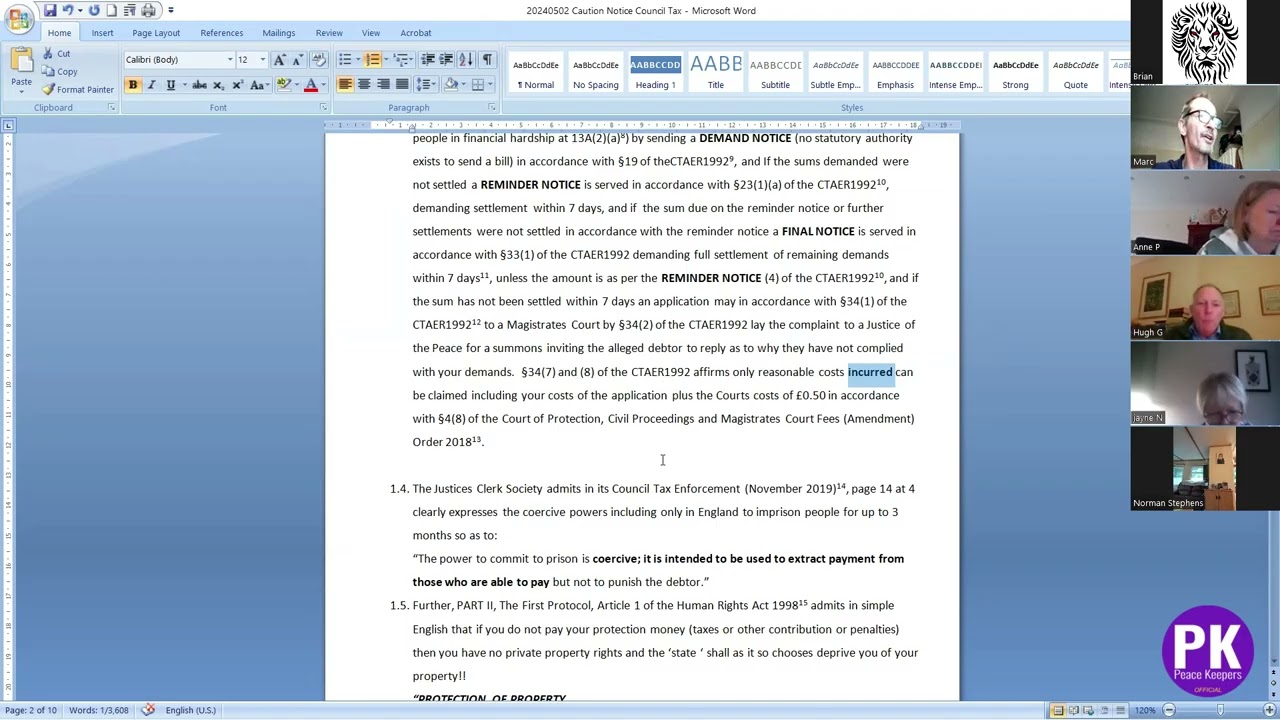
Task: Toggle Italic formatting
Action: pos(151,85)
